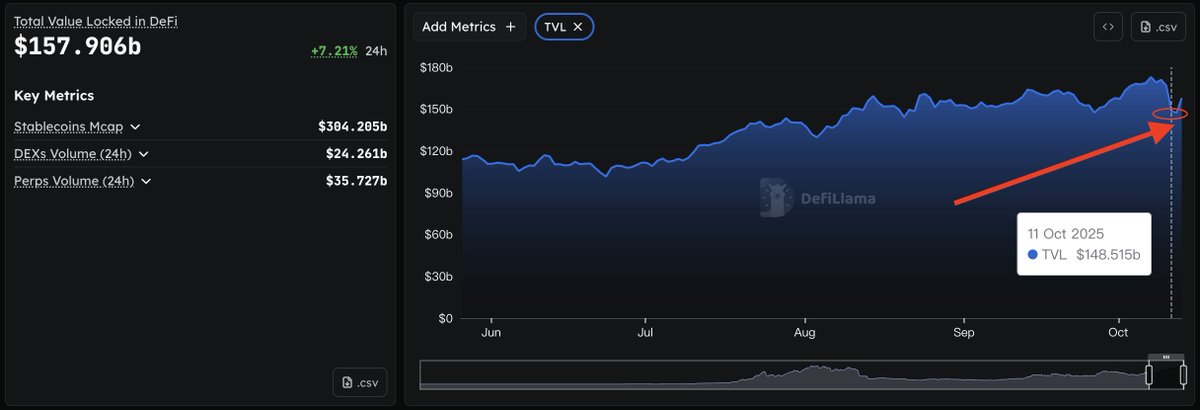
Task: Click the DefiLlama llama watermark logo
Action: point(772,197)
